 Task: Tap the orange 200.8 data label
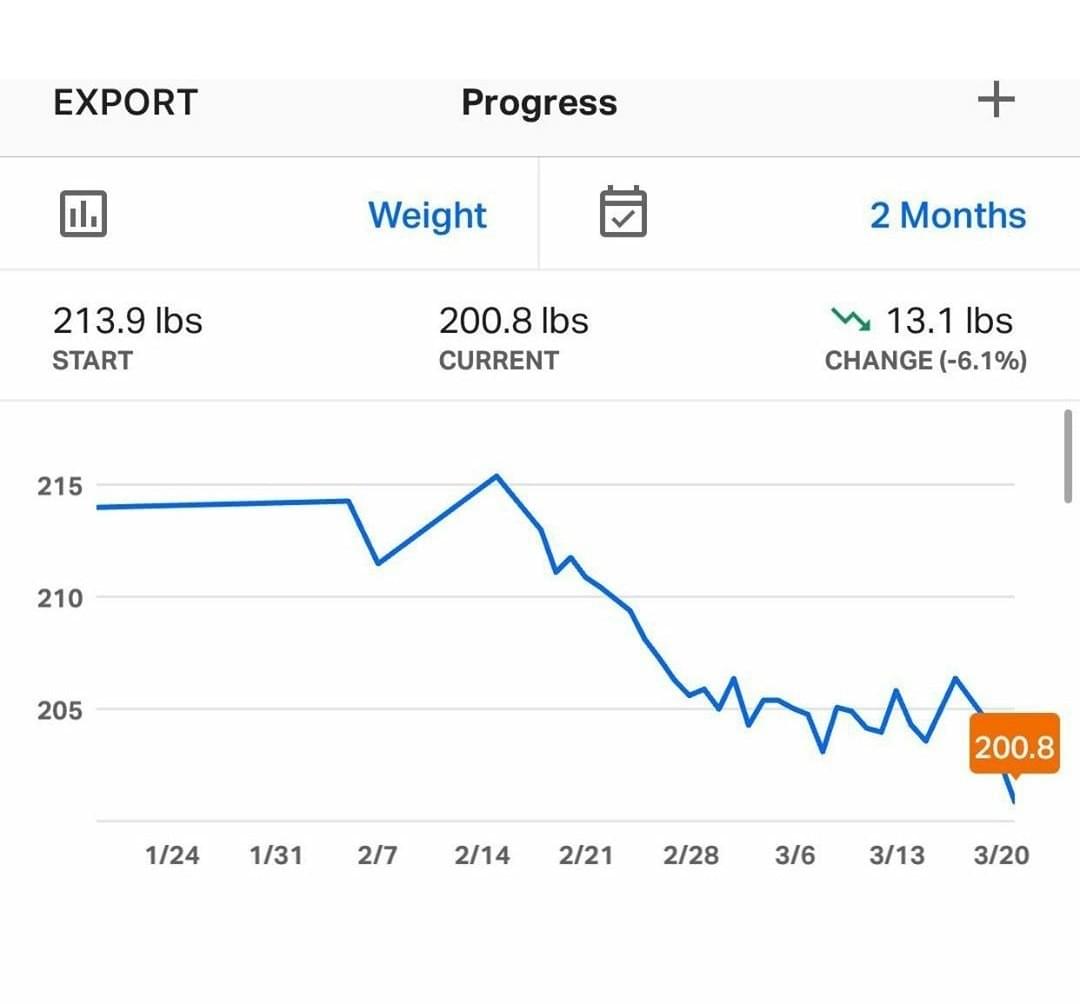(1013, 746)
